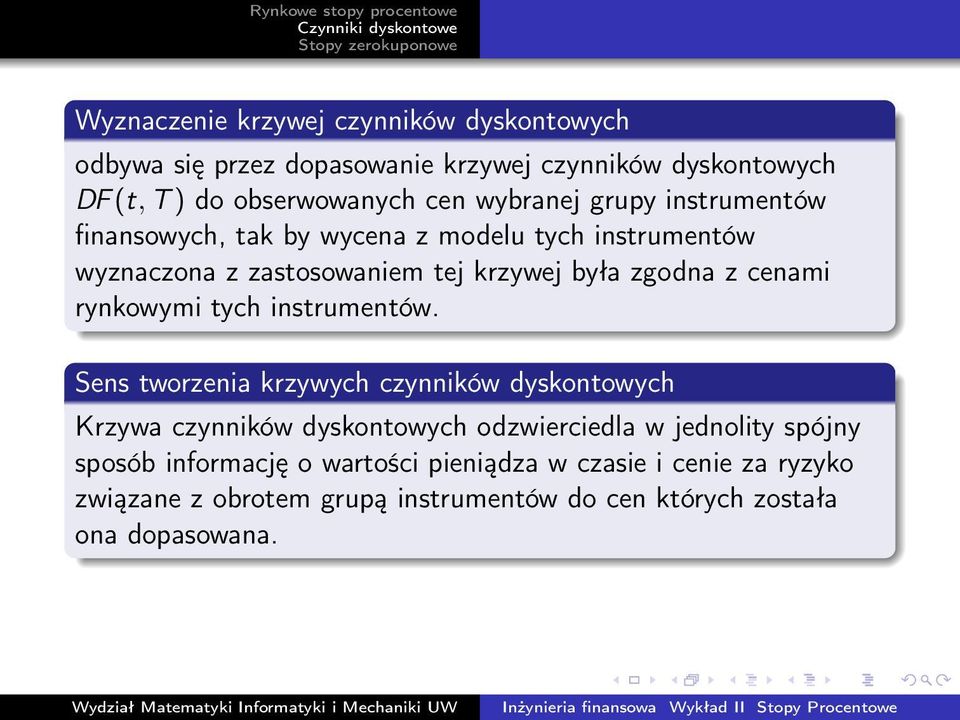This screenshot has width=960, height=720.
Task: Click line starting 'odbywa się przez dopasowanie'
Action: [455, 165]
